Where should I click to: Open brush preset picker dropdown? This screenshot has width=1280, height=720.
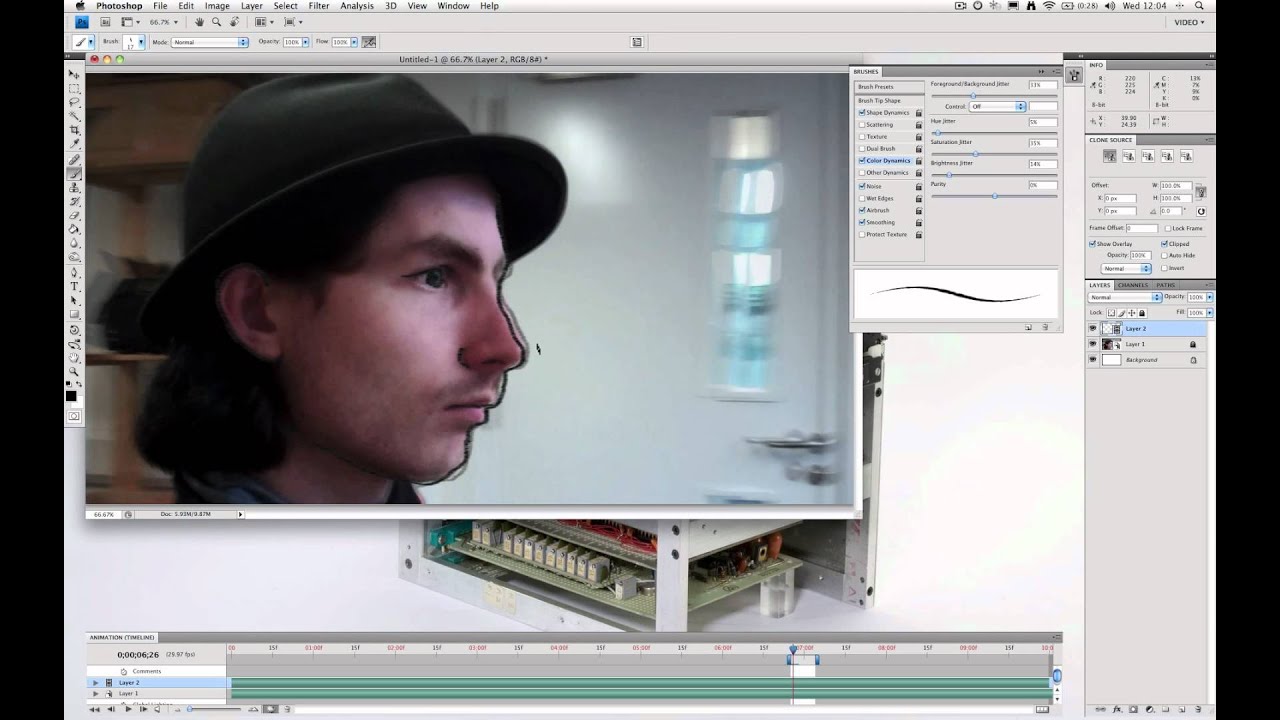tap(141, 42)
